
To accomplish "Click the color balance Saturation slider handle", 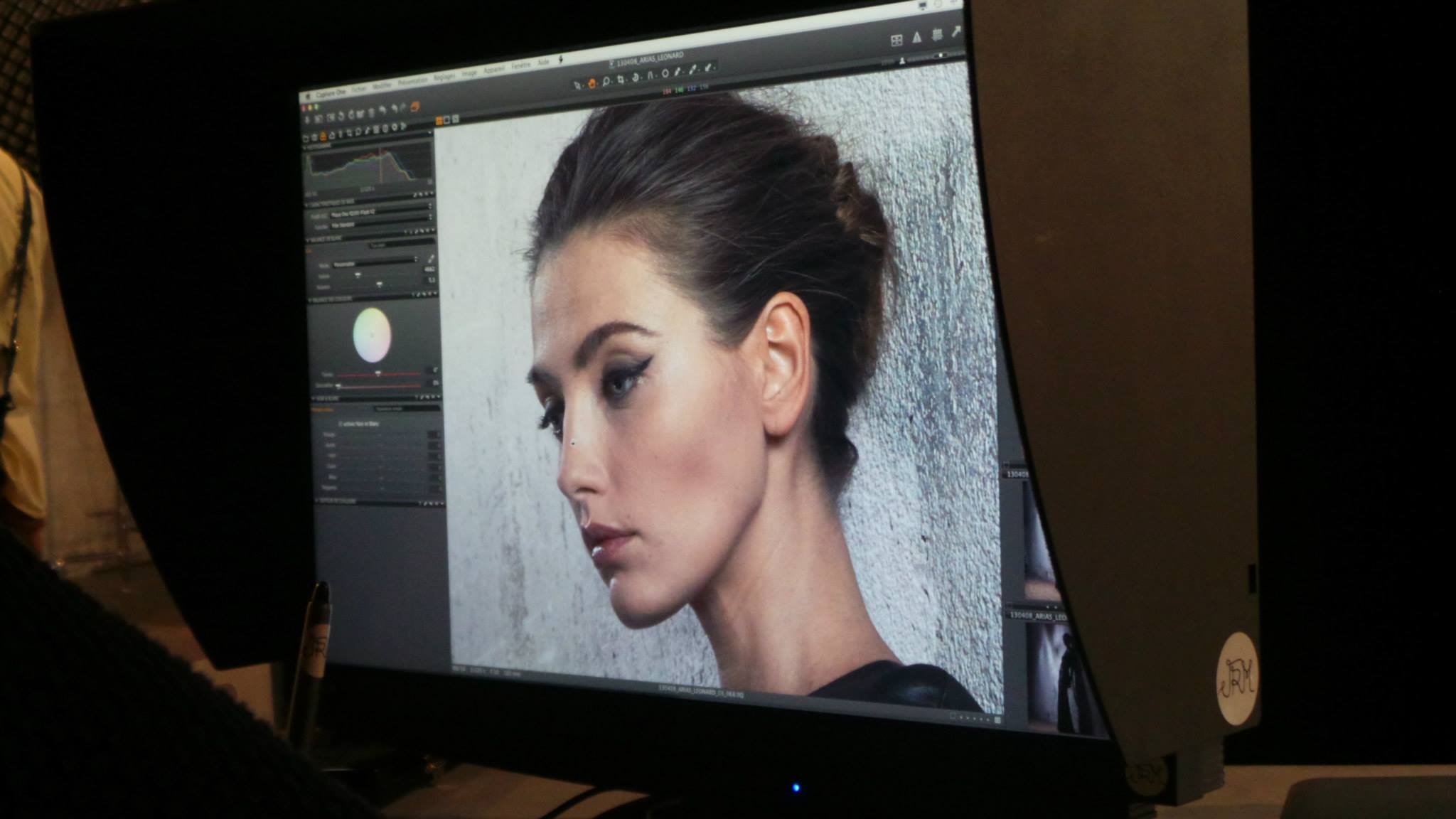I will pos(338,386).
